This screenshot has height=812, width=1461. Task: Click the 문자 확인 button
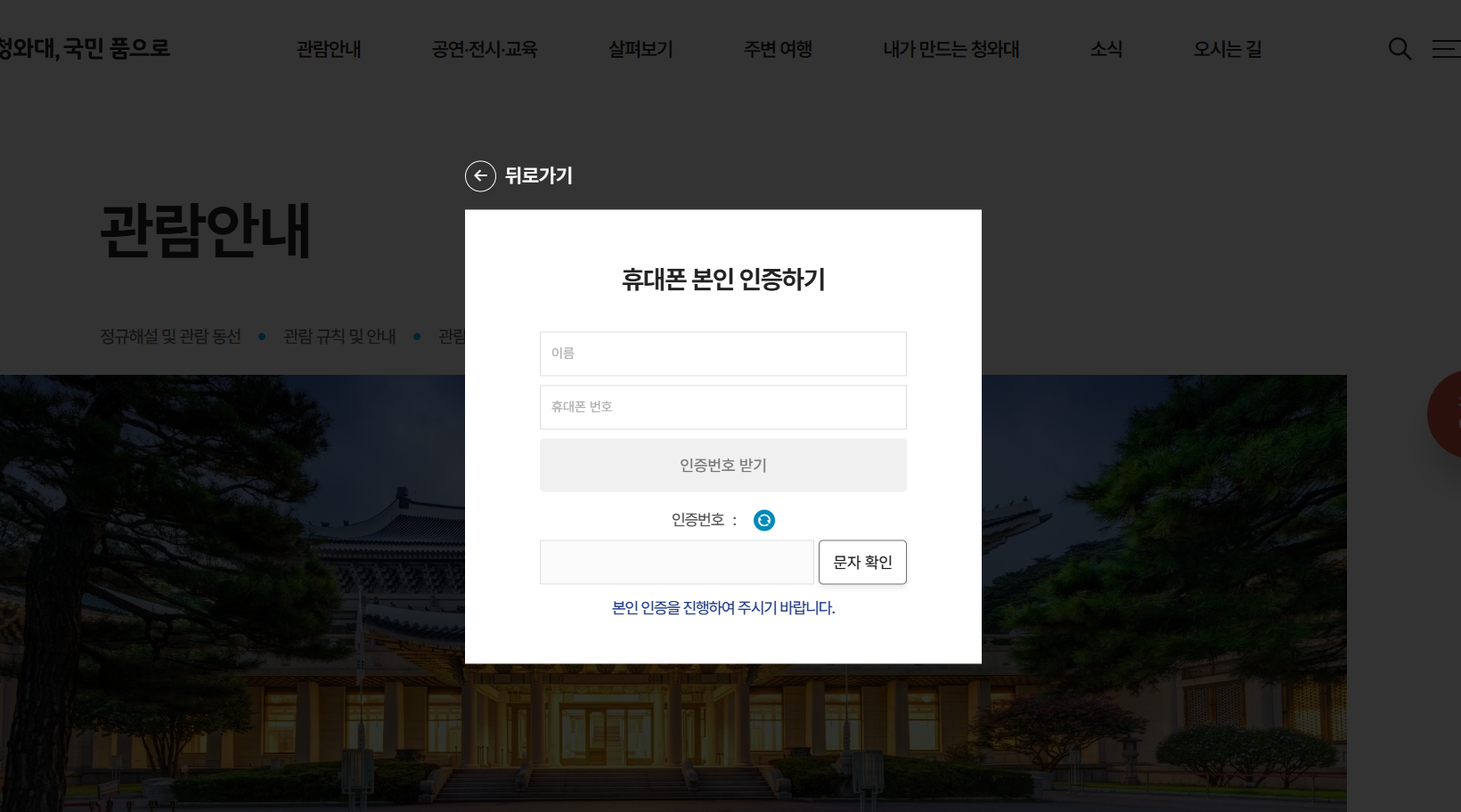862,562
